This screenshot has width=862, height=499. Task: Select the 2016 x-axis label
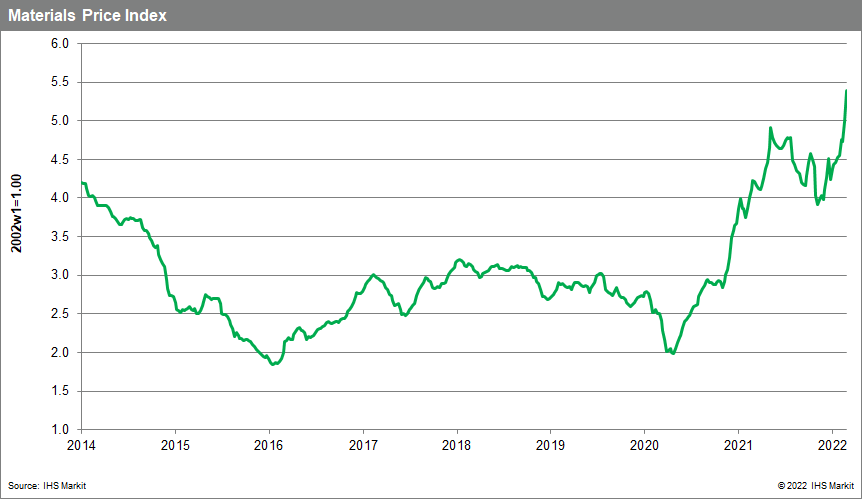(269, 445)
